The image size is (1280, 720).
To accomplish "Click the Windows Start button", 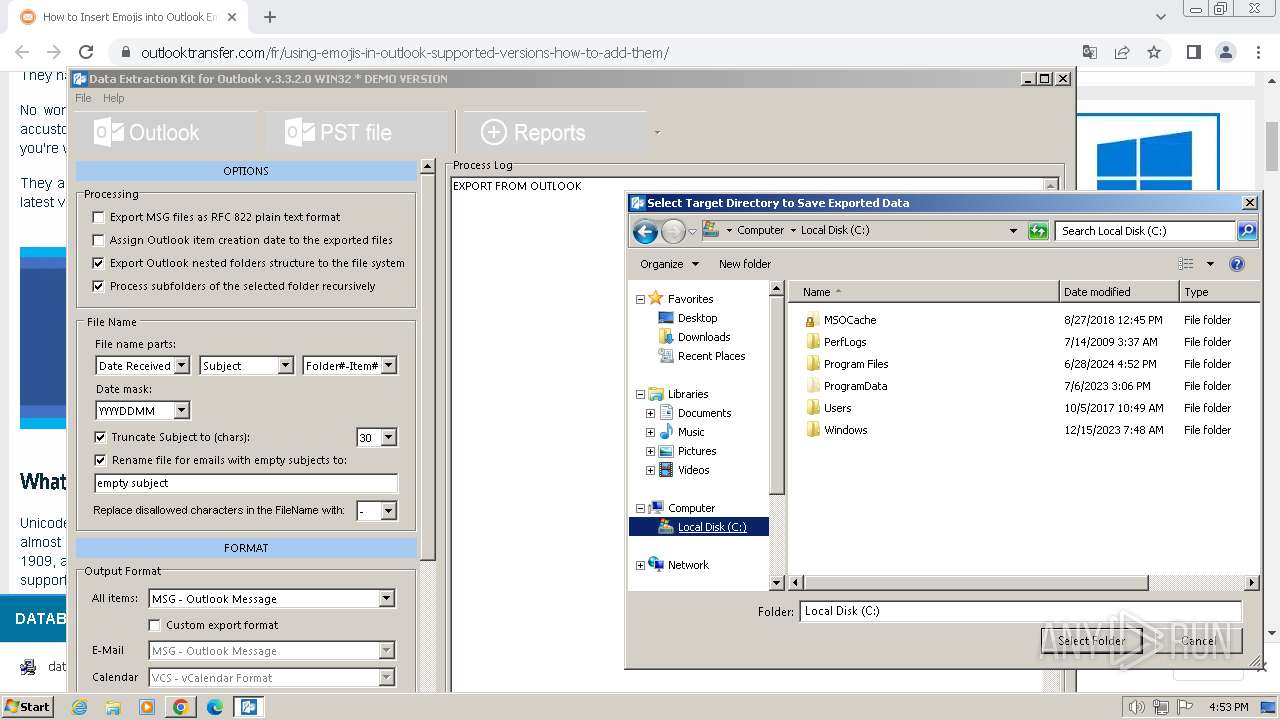I will pos(28,706).
